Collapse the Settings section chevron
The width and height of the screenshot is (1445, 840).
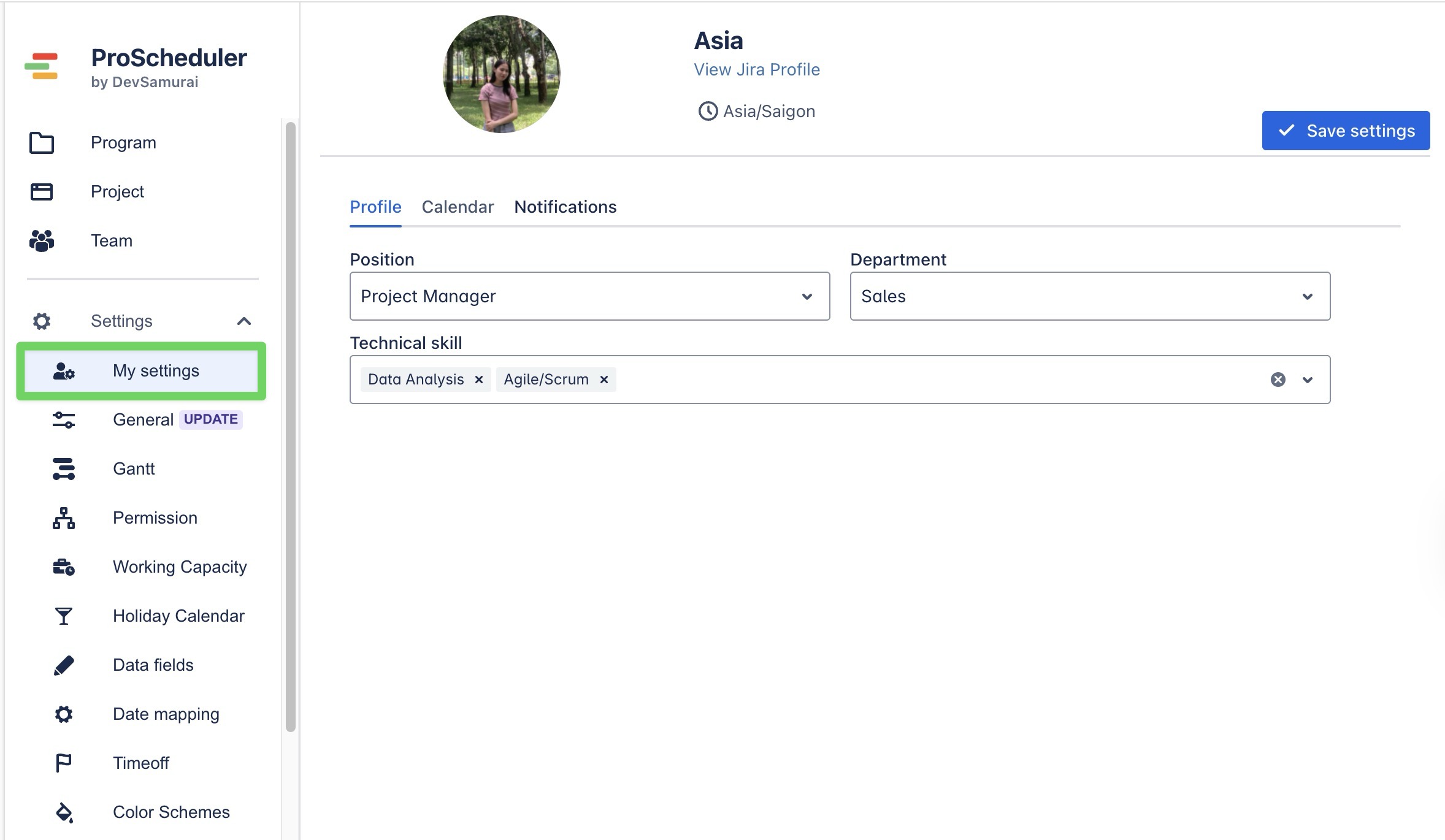pos(244,321)
